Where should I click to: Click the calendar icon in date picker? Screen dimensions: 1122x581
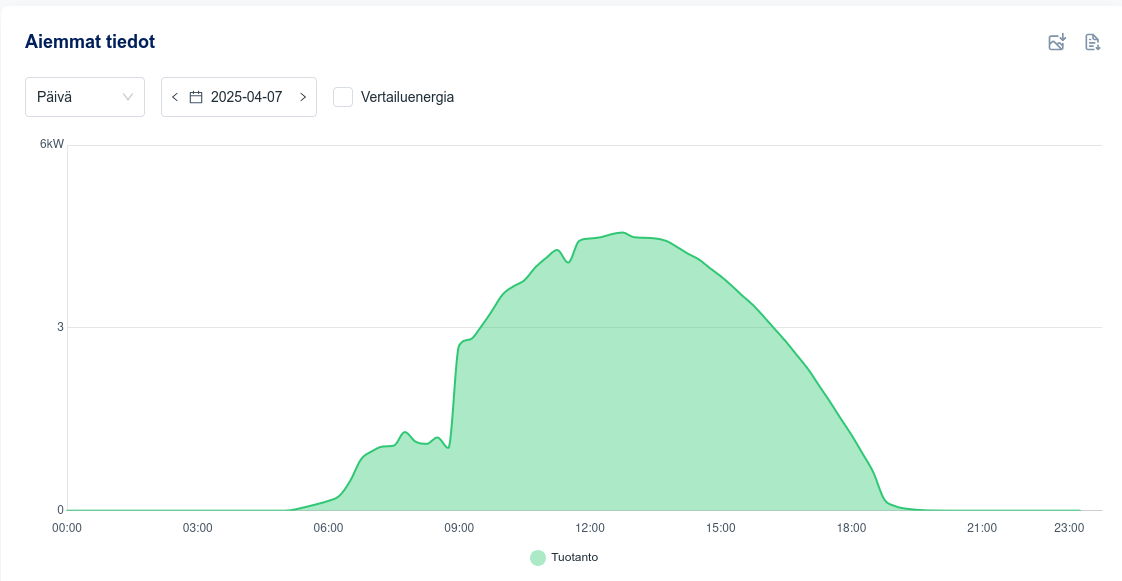pos(196,97)
